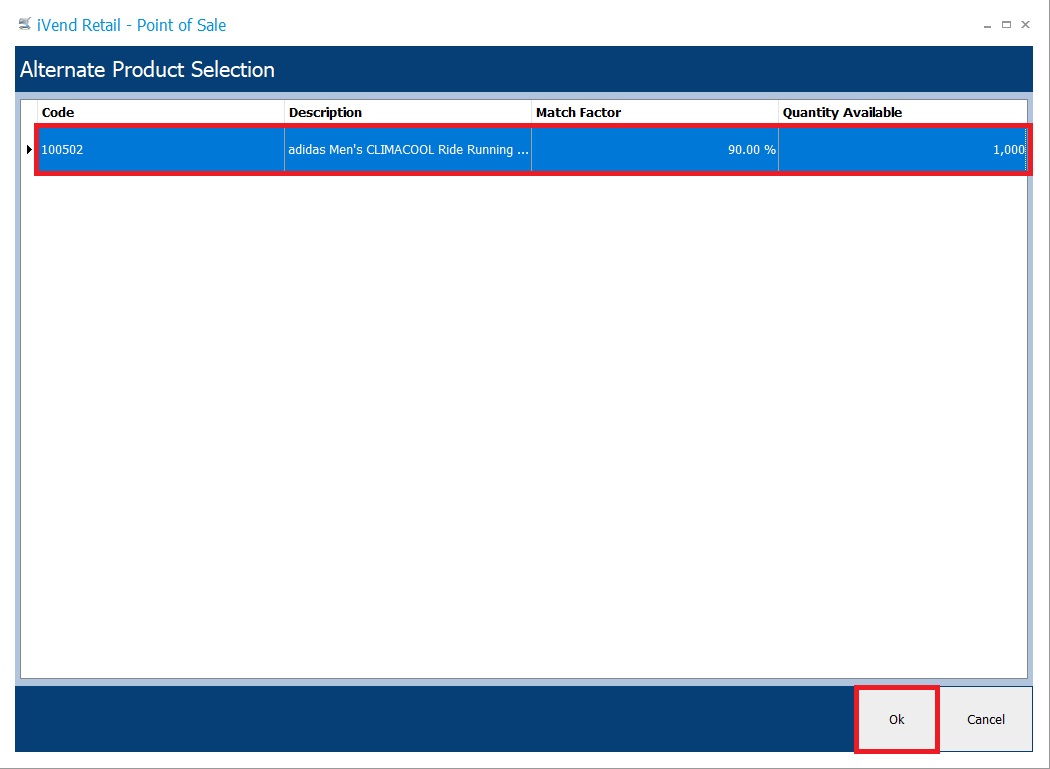Minimize the iVend Retail window

(x=987, y=25)
